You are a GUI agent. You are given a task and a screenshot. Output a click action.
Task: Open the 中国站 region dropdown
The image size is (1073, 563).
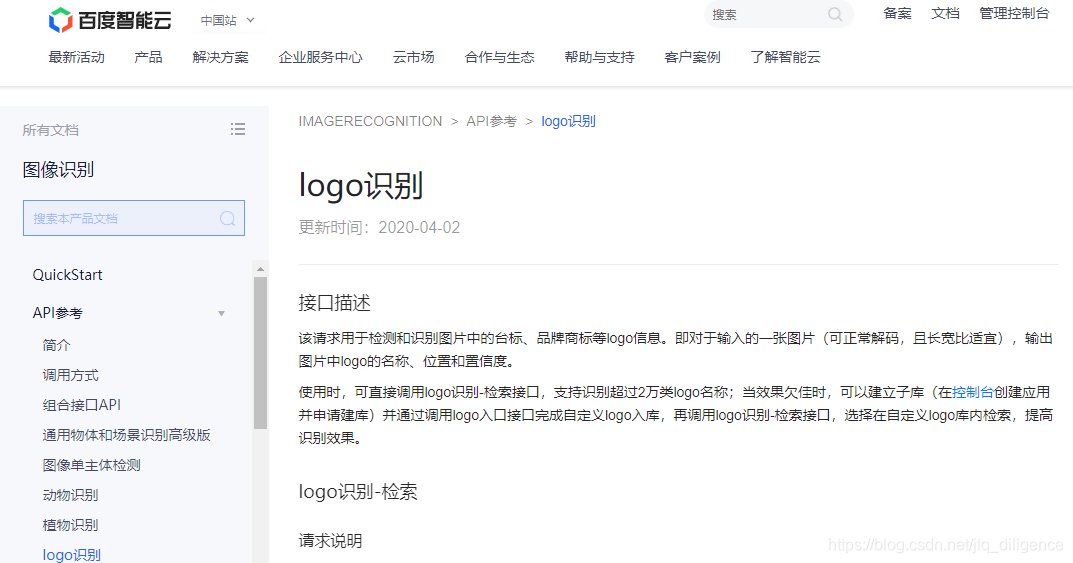[227, 21]
